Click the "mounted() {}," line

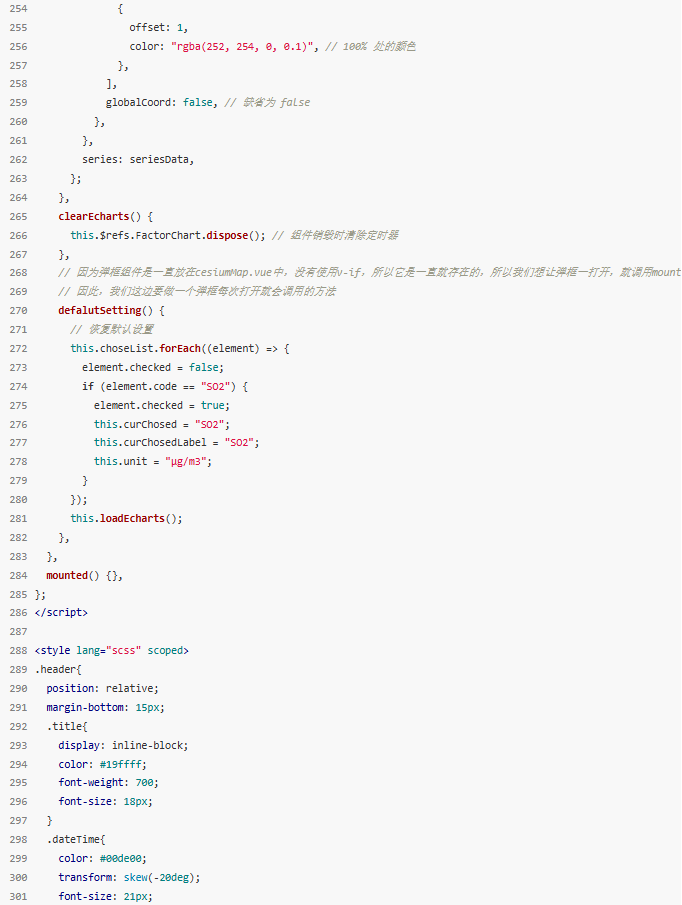pyautogui.click(x=84, y=575)
